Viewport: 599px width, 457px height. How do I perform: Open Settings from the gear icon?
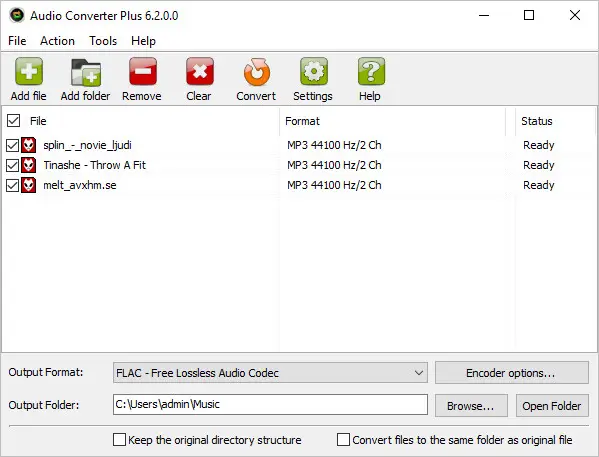(x=313, y=71)
